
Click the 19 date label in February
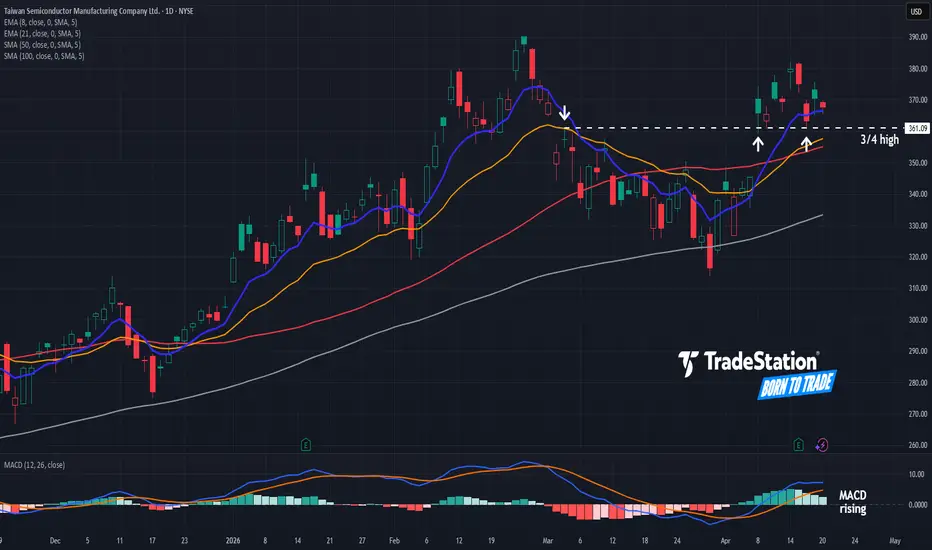[491, 540]
